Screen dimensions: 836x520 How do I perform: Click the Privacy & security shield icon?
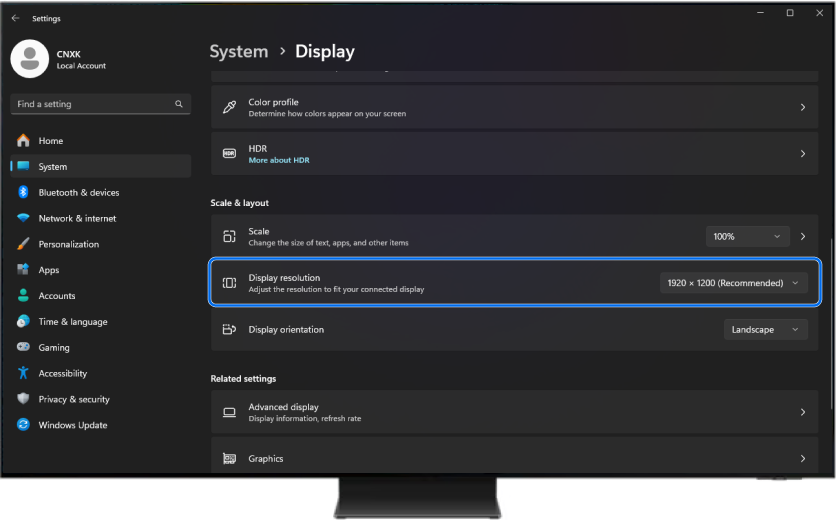click(x=23, y=399)
